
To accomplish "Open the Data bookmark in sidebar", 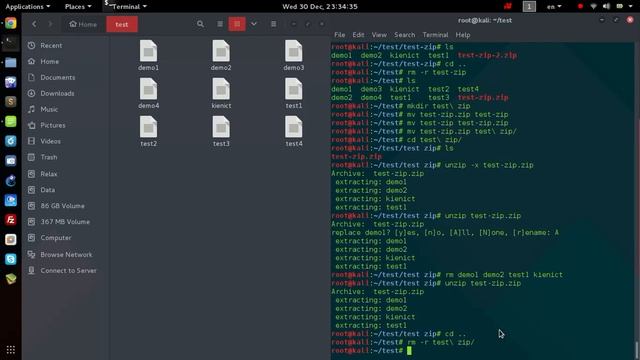I will click(47, 189).
